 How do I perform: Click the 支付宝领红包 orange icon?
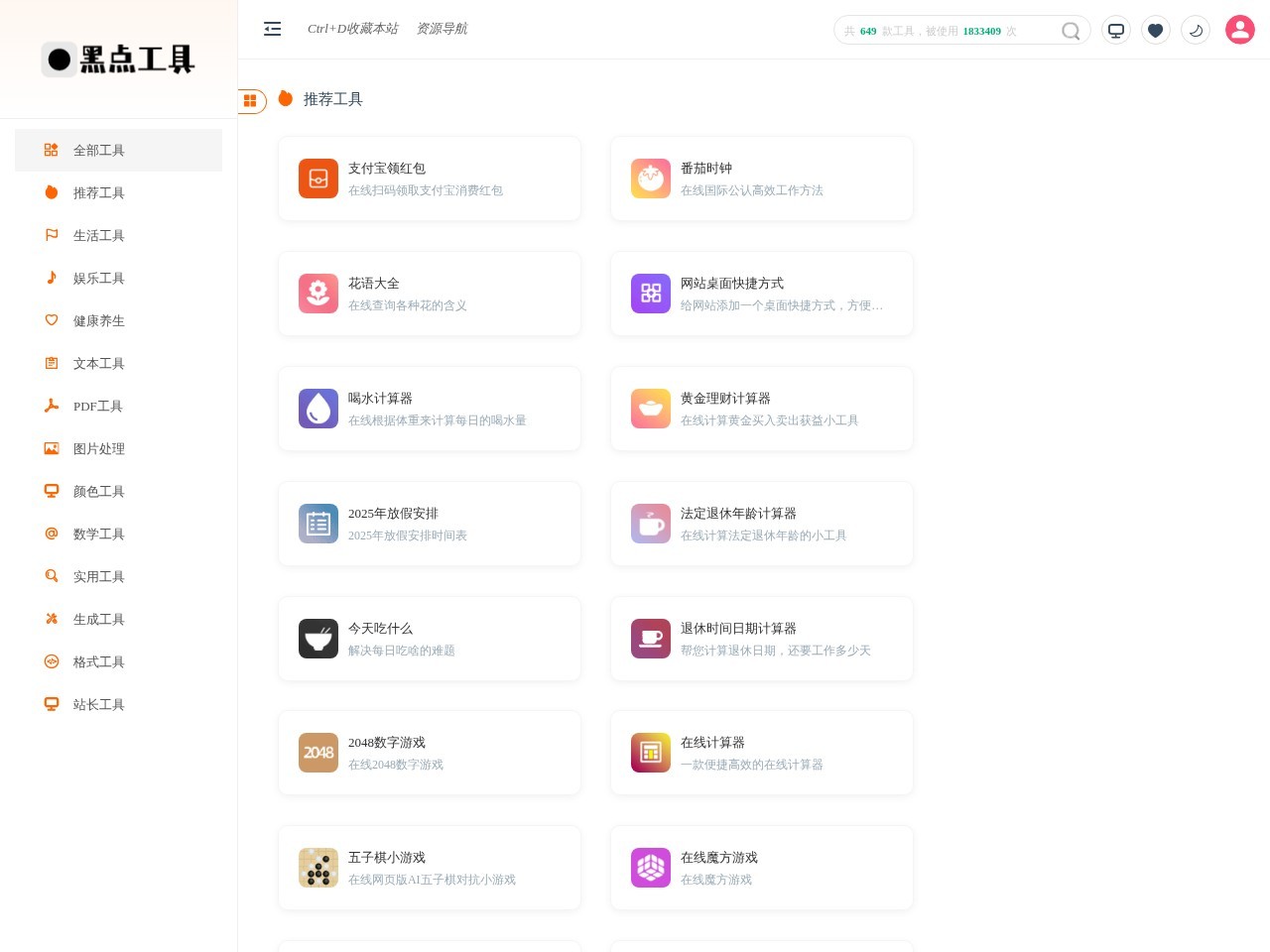(318, 178)
